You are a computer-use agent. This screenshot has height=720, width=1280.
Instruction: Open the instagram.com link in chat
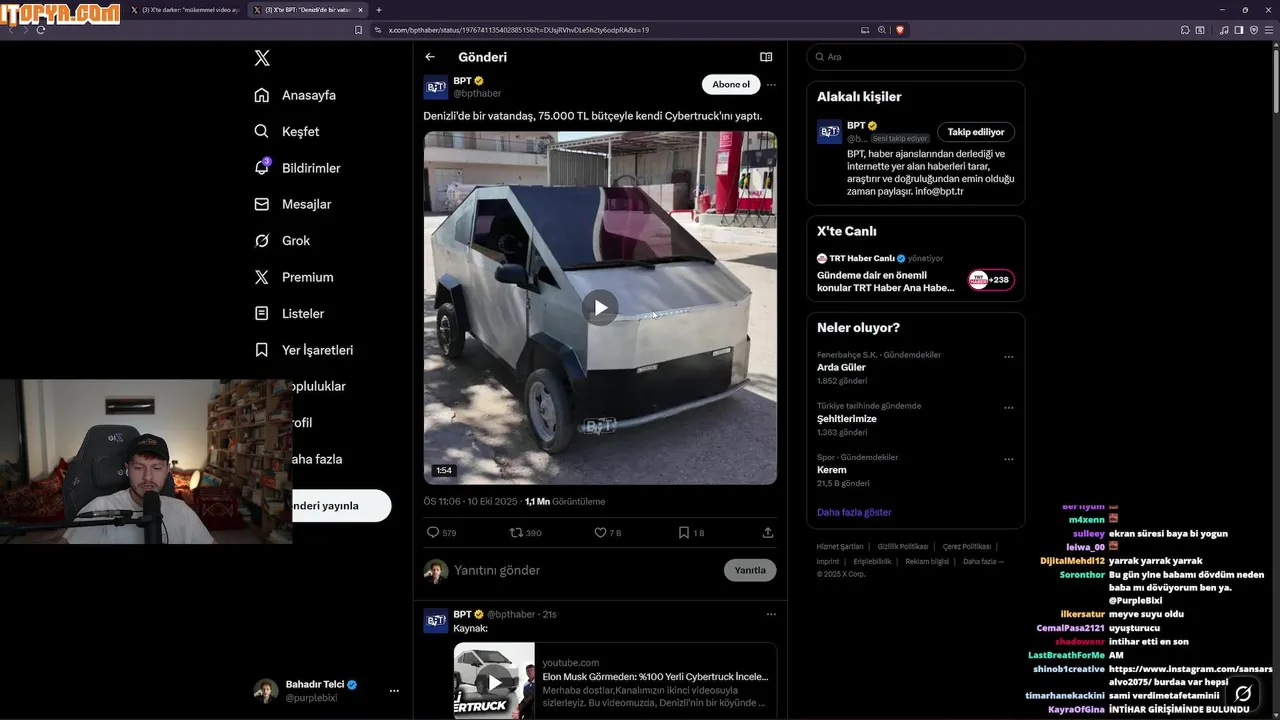[1190, 675]
